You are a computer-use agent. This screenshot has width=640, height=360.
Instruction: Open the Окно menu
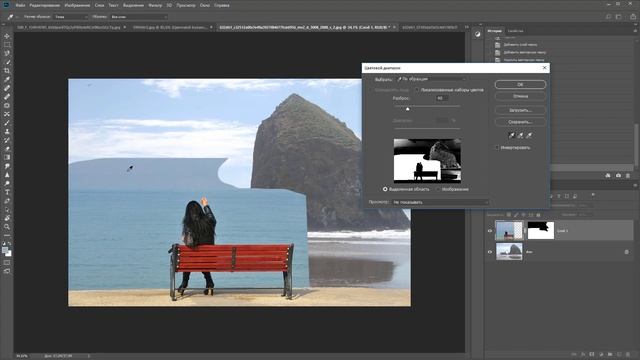tap(205, 5)
